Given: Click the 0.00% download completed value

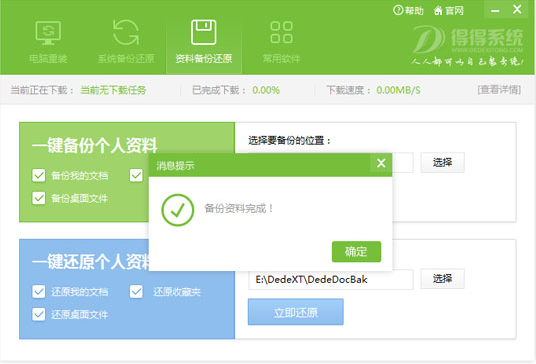Looking at the screenshot, I should (266, 90).
